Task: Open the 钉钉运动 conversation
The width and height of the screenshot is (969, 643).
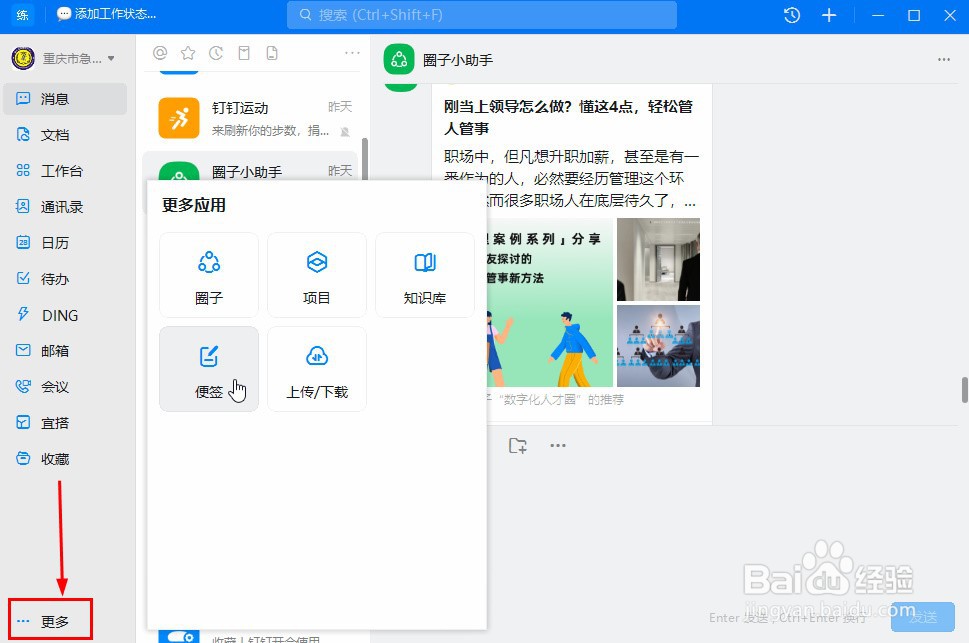Action: [x=250, y=117]
